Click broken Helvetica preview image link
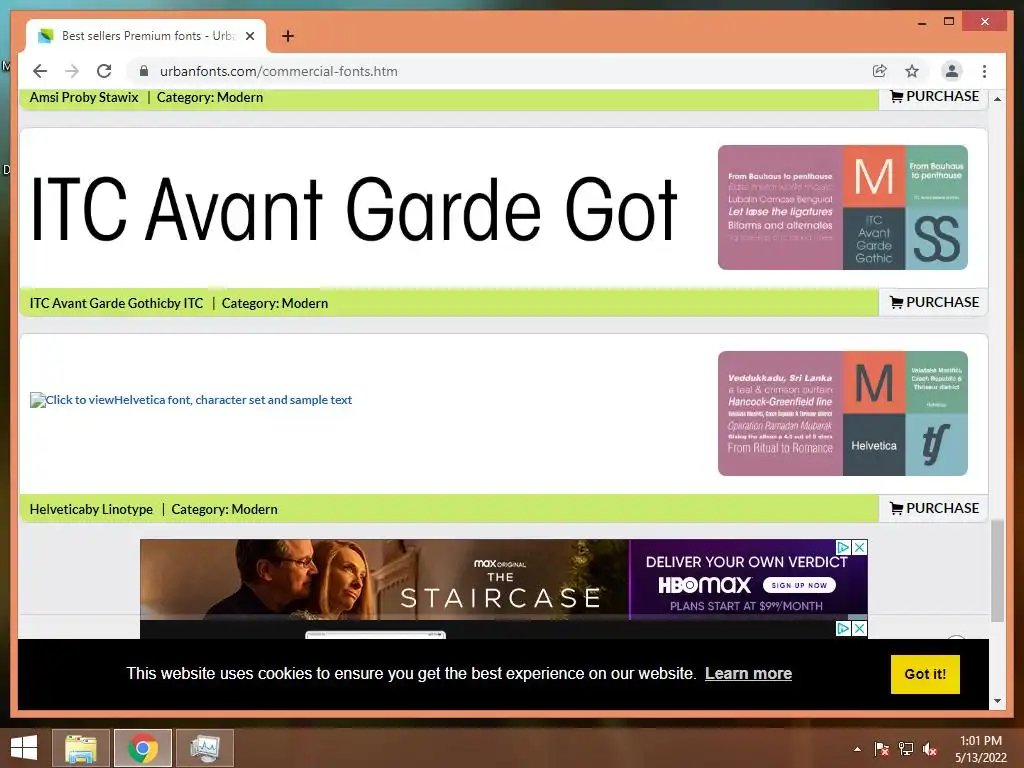1024x768 pixels. coord(191,400)
